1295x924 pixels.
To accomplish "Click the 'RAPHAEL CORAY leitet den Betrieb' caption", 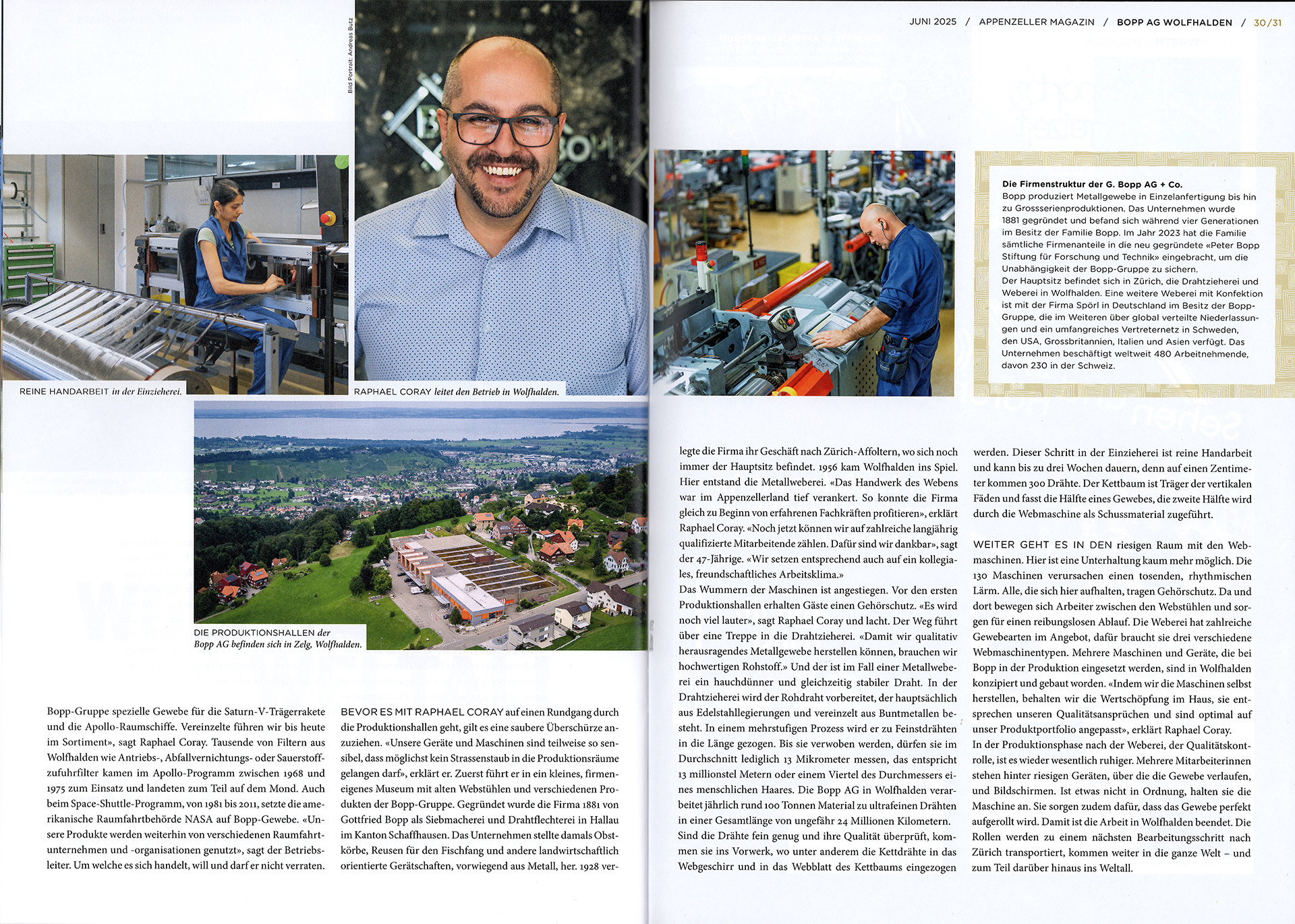I will (456, 392).
